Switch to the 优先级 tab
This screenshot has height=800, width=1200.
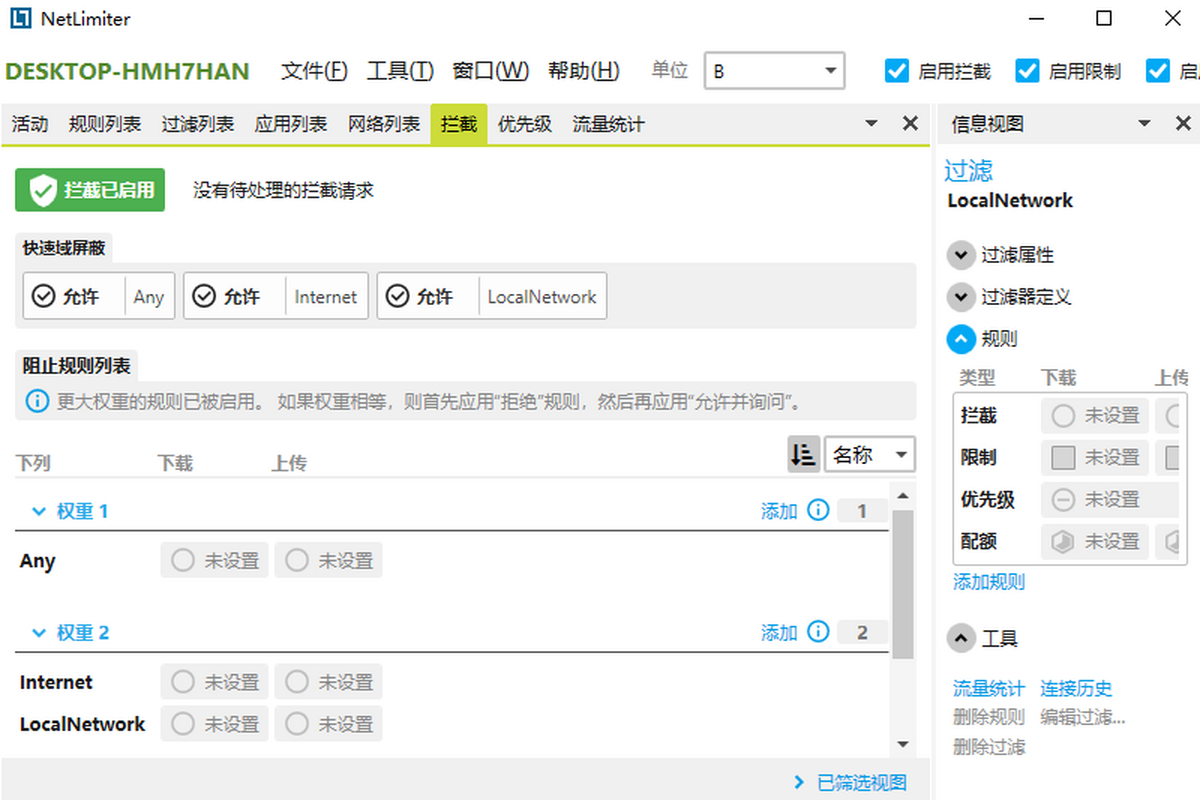(x=524, y=123)
